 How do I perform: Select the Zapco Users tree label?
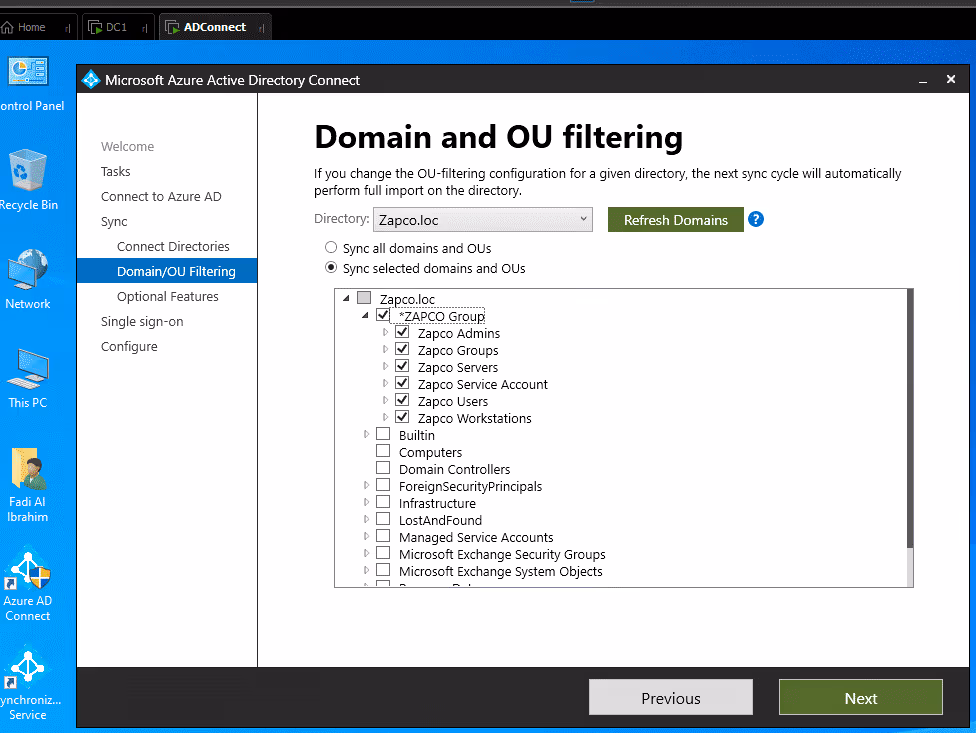(453, 401)
